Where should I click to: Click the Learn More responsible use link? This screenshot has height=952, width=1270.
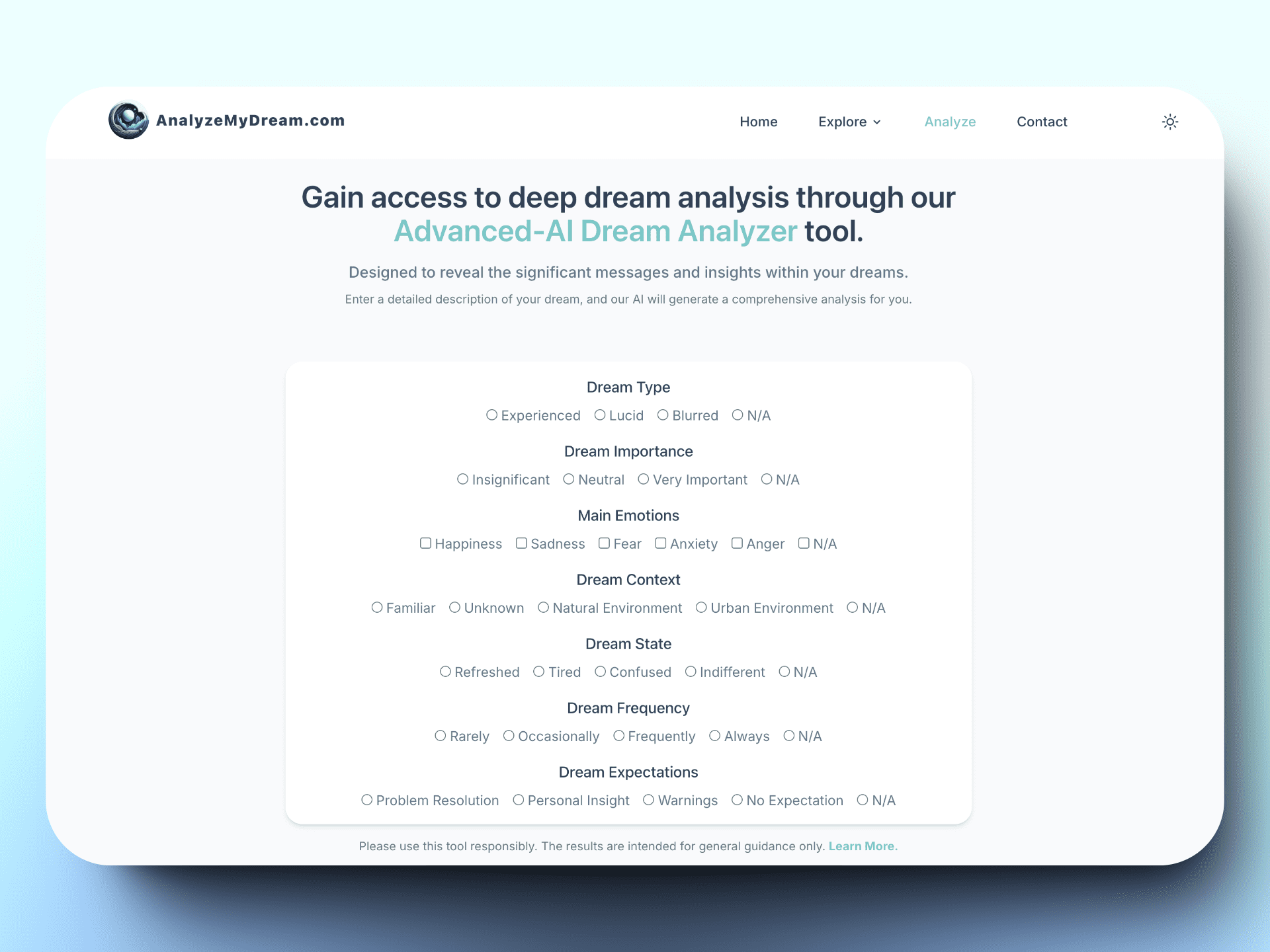click(862, 845)
